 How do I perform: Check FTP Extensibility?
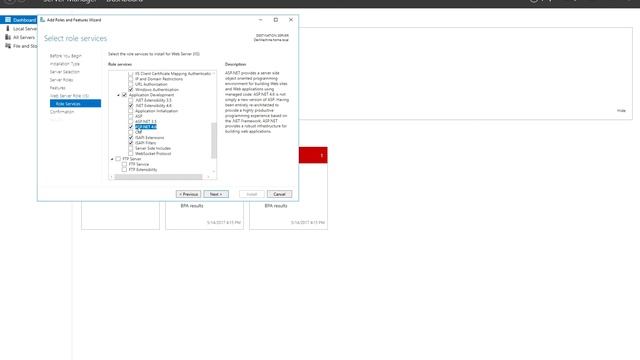pos(124,169)
